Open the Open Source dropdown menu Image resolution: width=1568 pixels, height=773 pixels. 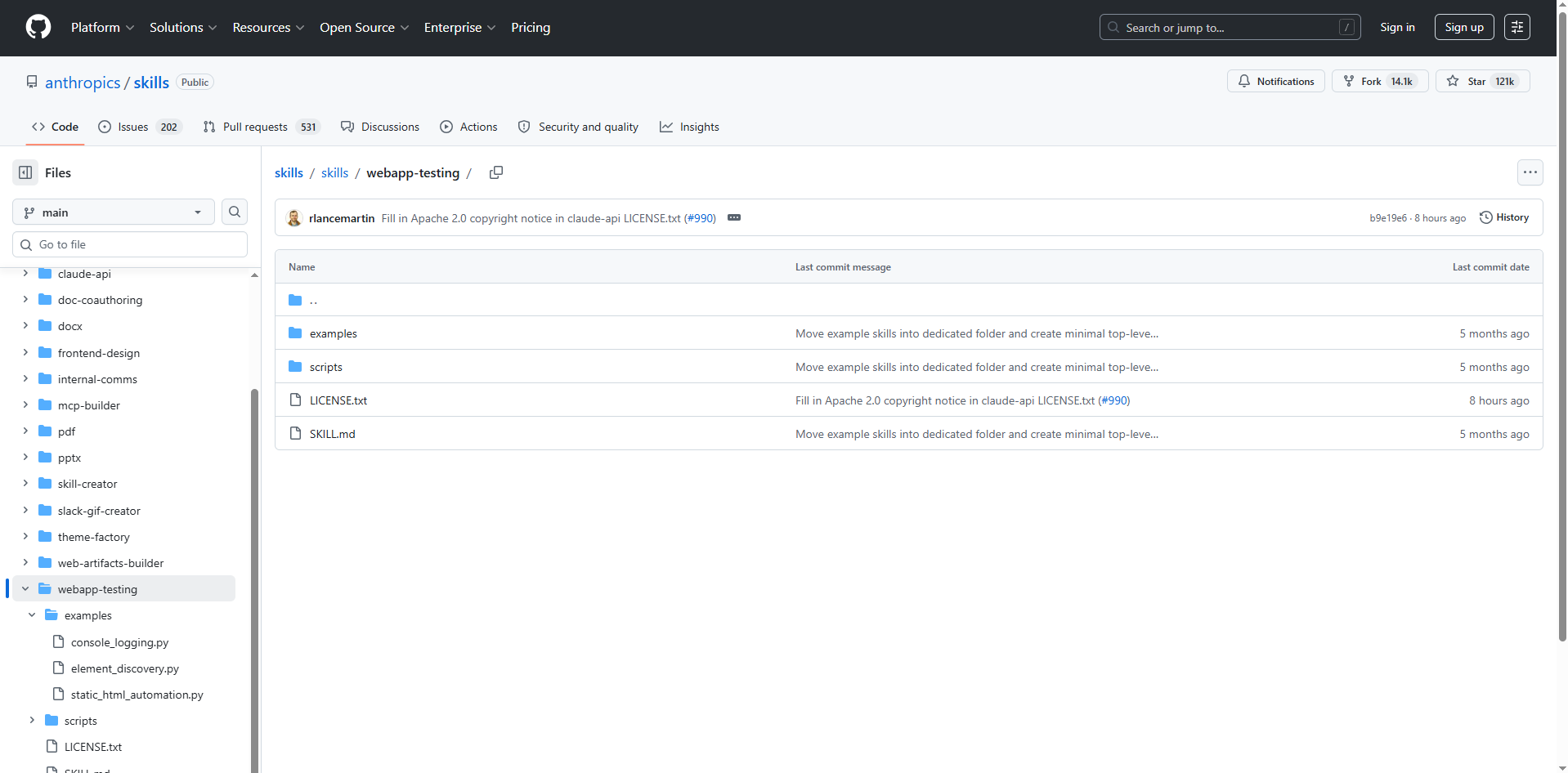(364, 27)
